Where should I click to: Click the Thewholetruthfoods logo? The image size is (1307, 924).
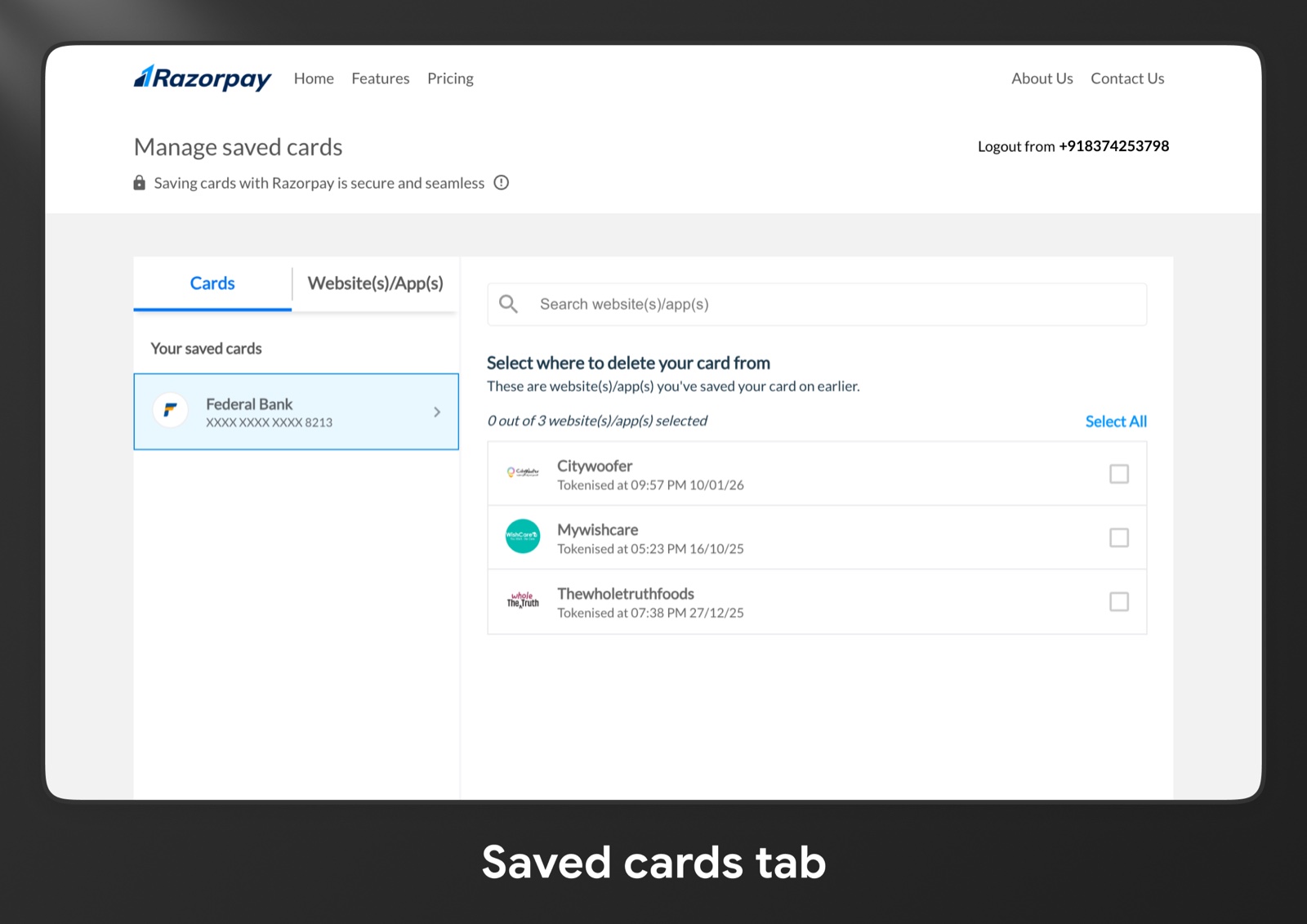[523, 600]
